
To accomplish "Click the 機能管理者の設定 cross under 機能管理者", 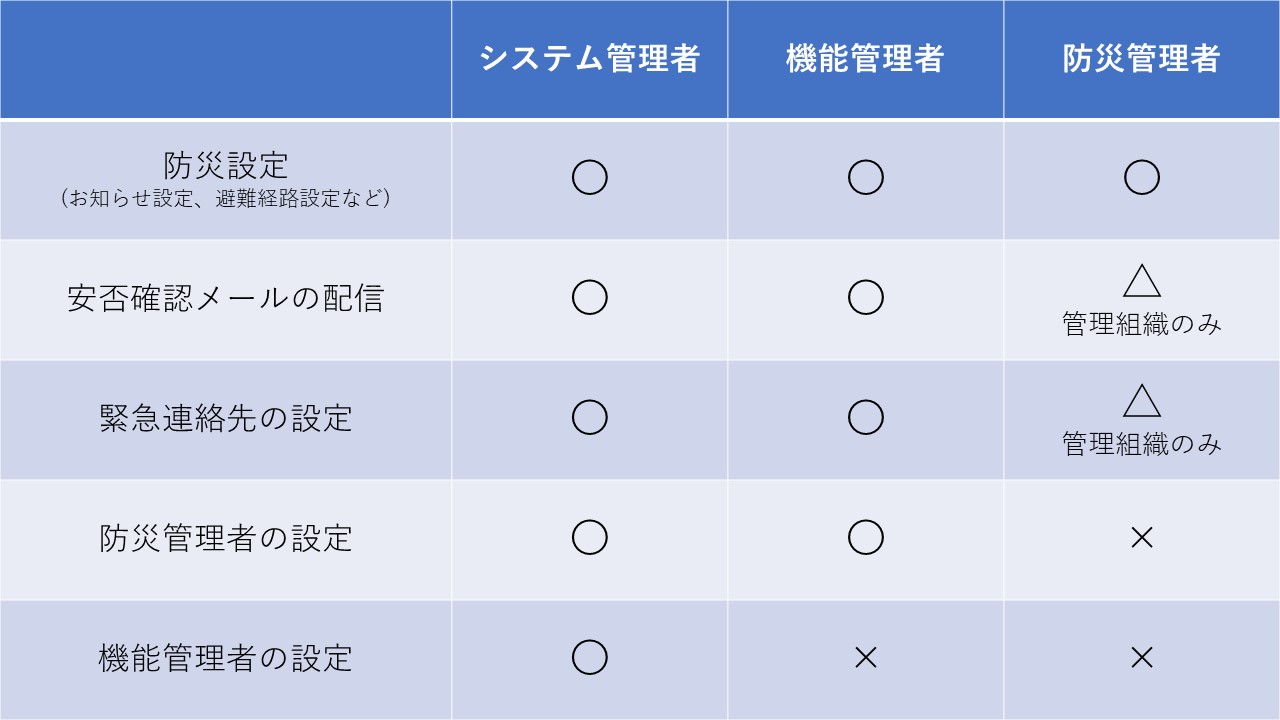I will coord(865,658).
